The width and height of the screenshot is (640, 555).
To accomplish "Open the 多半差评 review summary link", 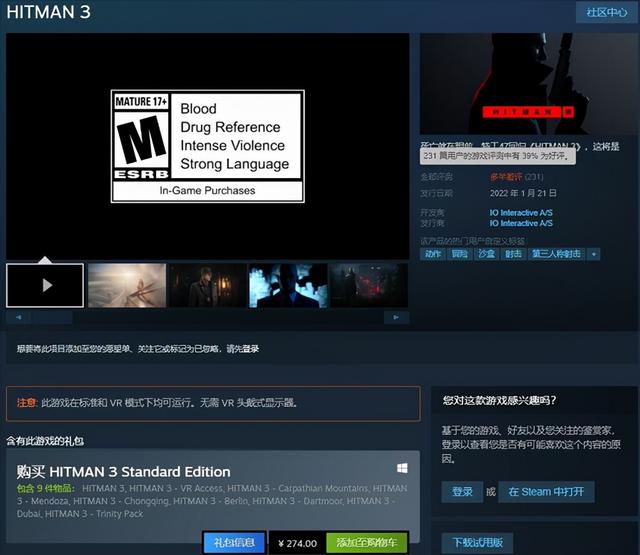I will [x=506, y=177].
